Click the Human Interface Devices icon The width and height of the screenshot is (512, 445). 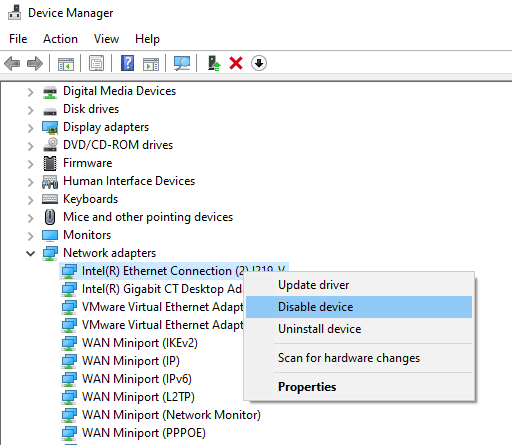[x=50, y=182]
